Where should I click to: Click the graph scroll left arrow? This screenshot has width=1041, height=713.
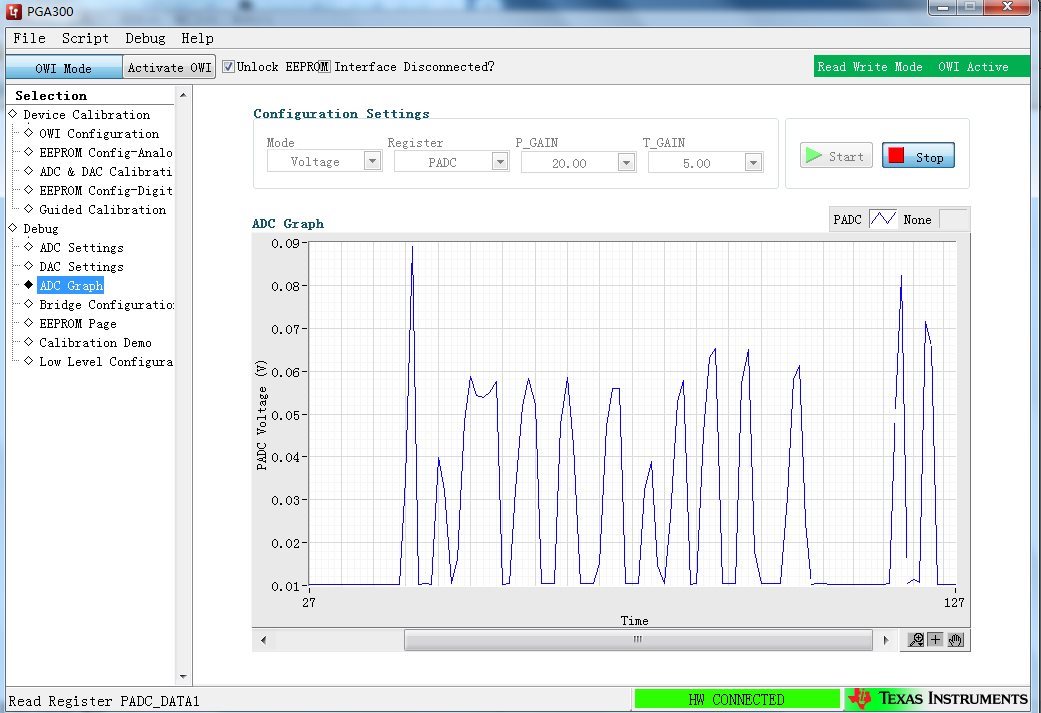264,641
